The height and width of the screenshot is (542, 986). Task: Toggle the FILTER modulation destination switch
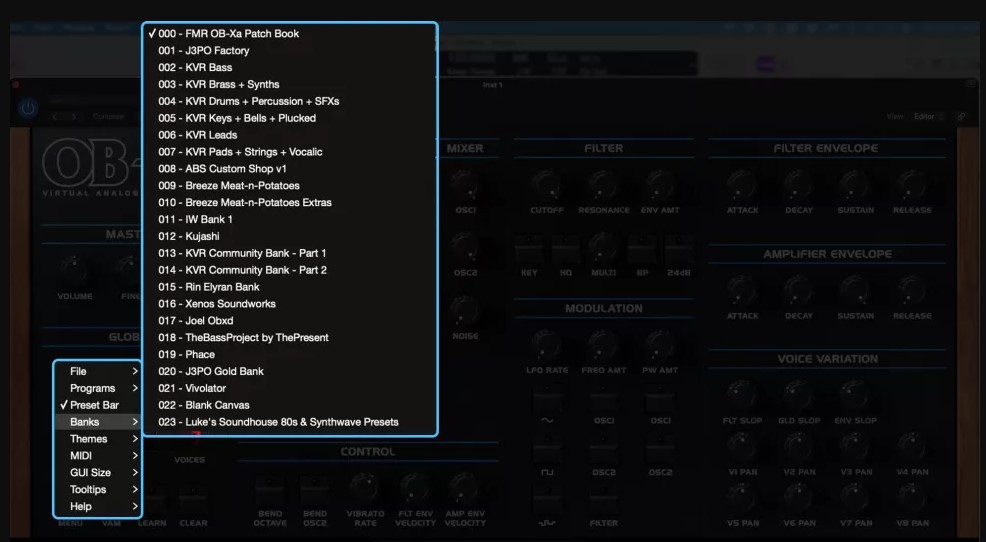click(604, 502)
